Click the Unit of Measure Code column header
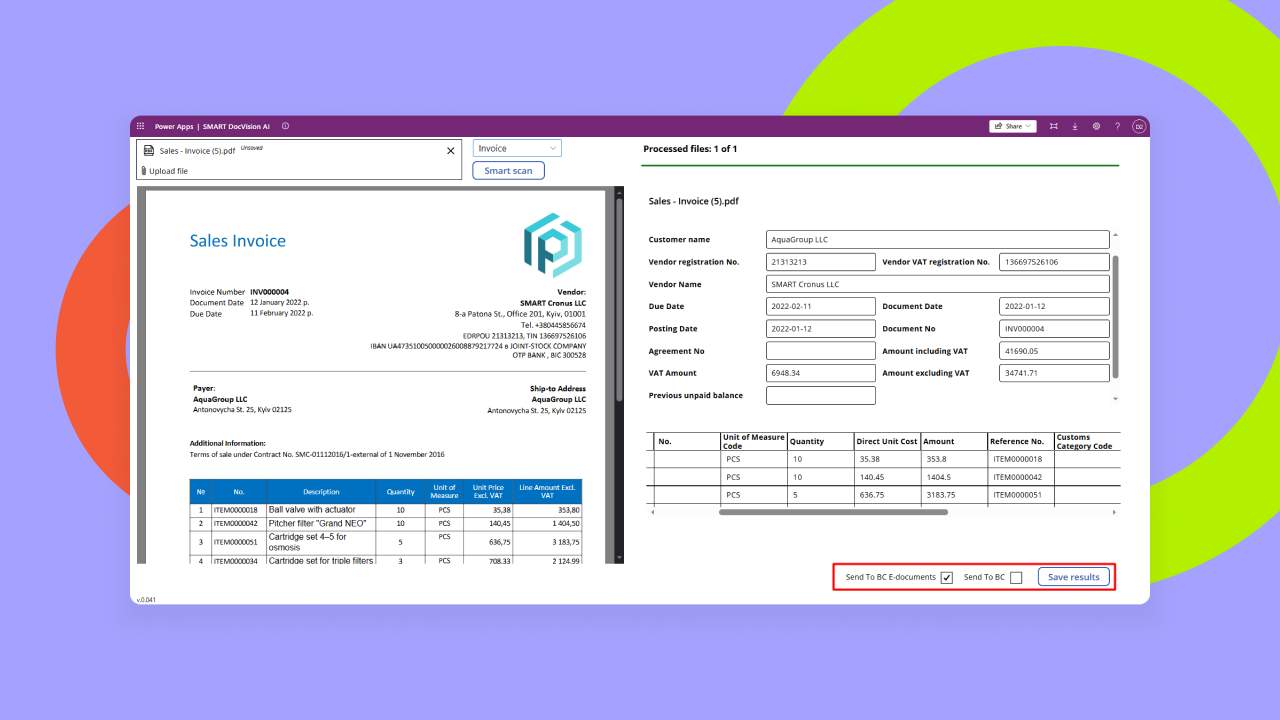 [754, 442]
